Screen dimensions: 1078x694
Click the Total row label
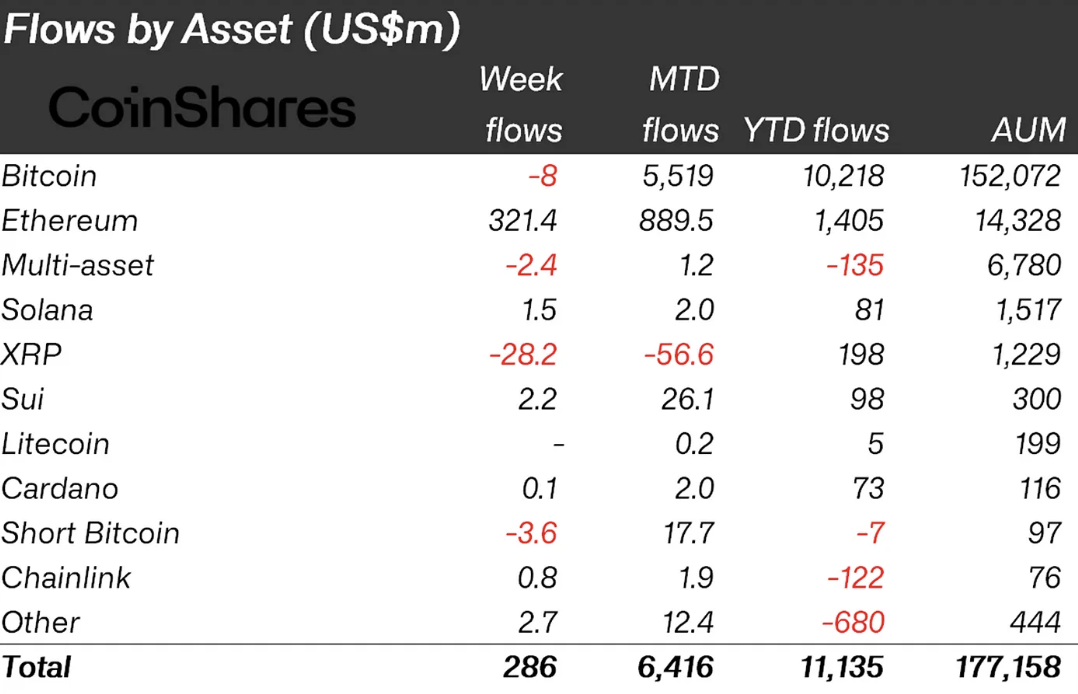[x=36, y=667]
